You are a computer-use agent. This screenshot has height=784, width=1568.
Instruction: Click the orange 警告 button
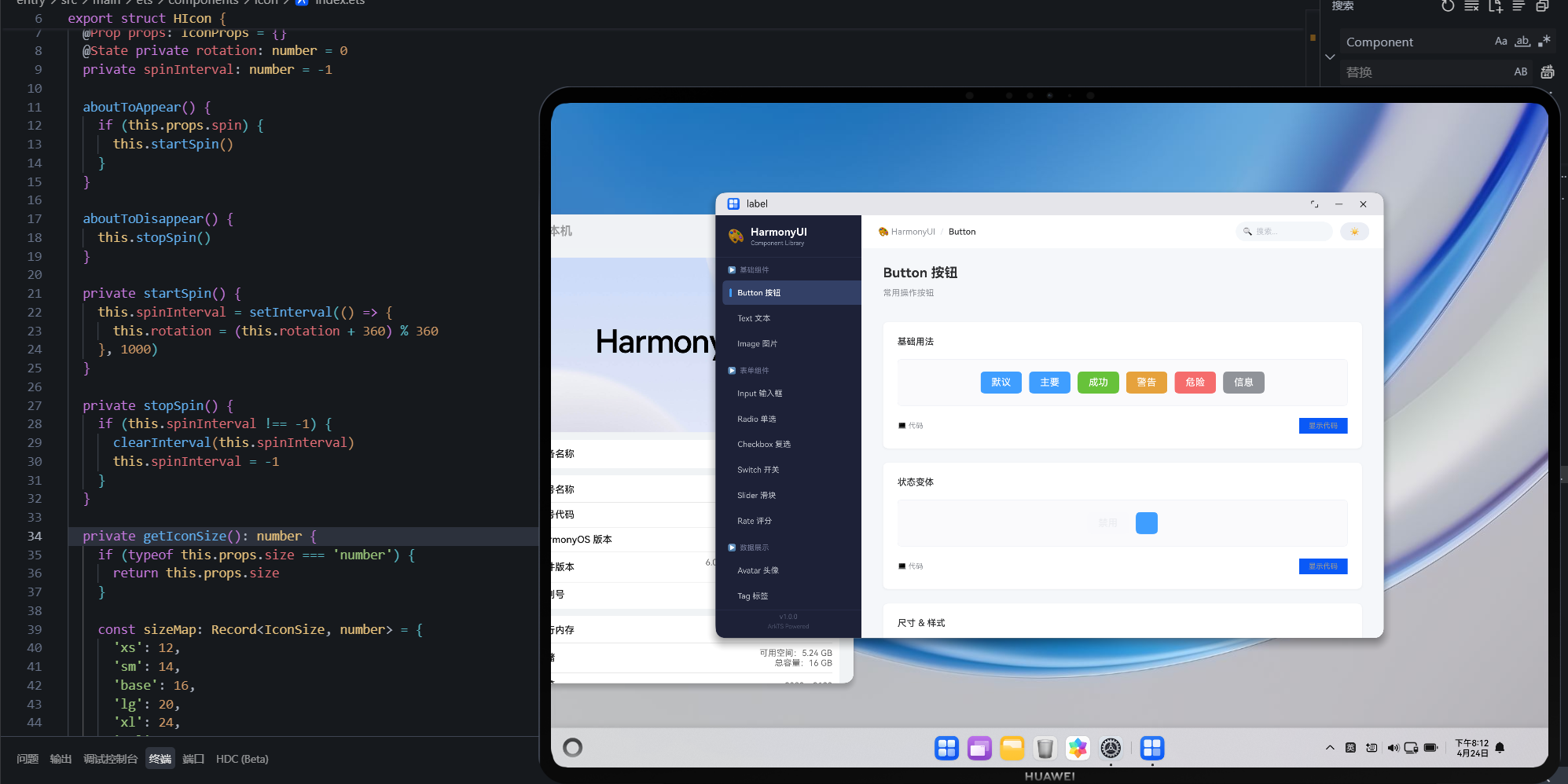point(1147,383)
